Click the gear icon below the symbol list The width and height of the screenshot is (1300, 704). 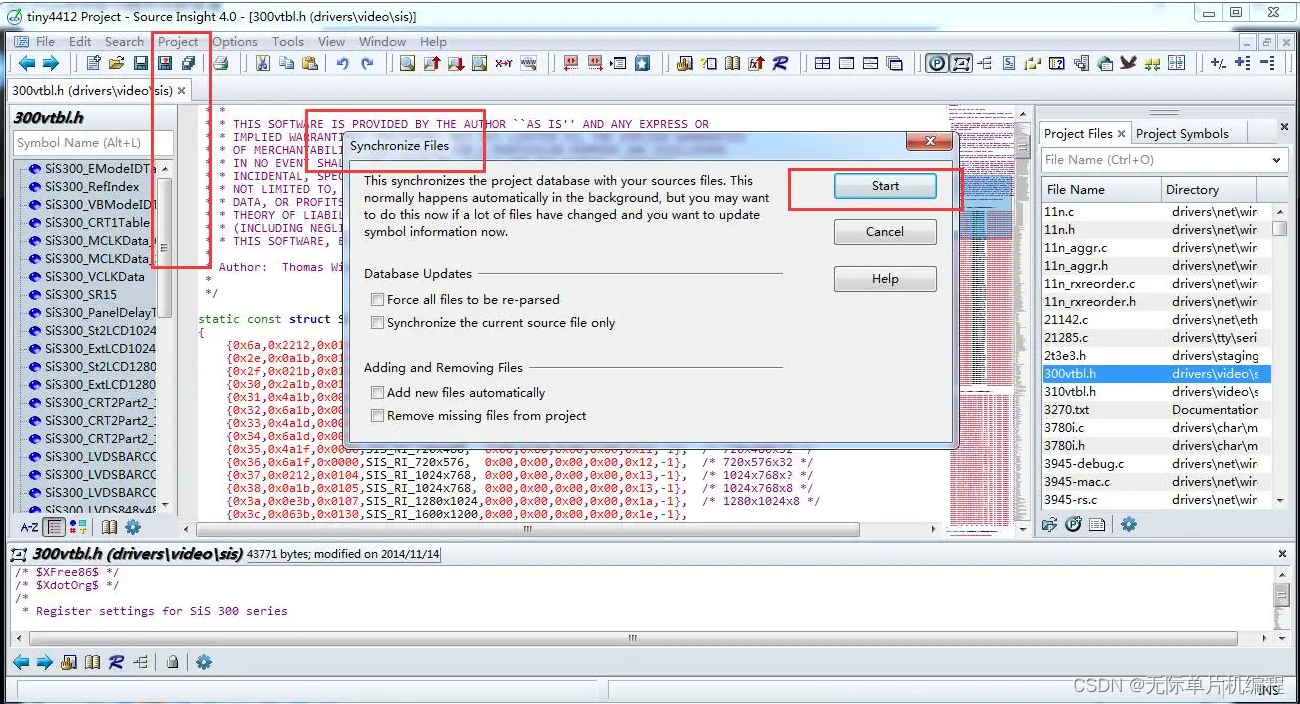[133, 527]
